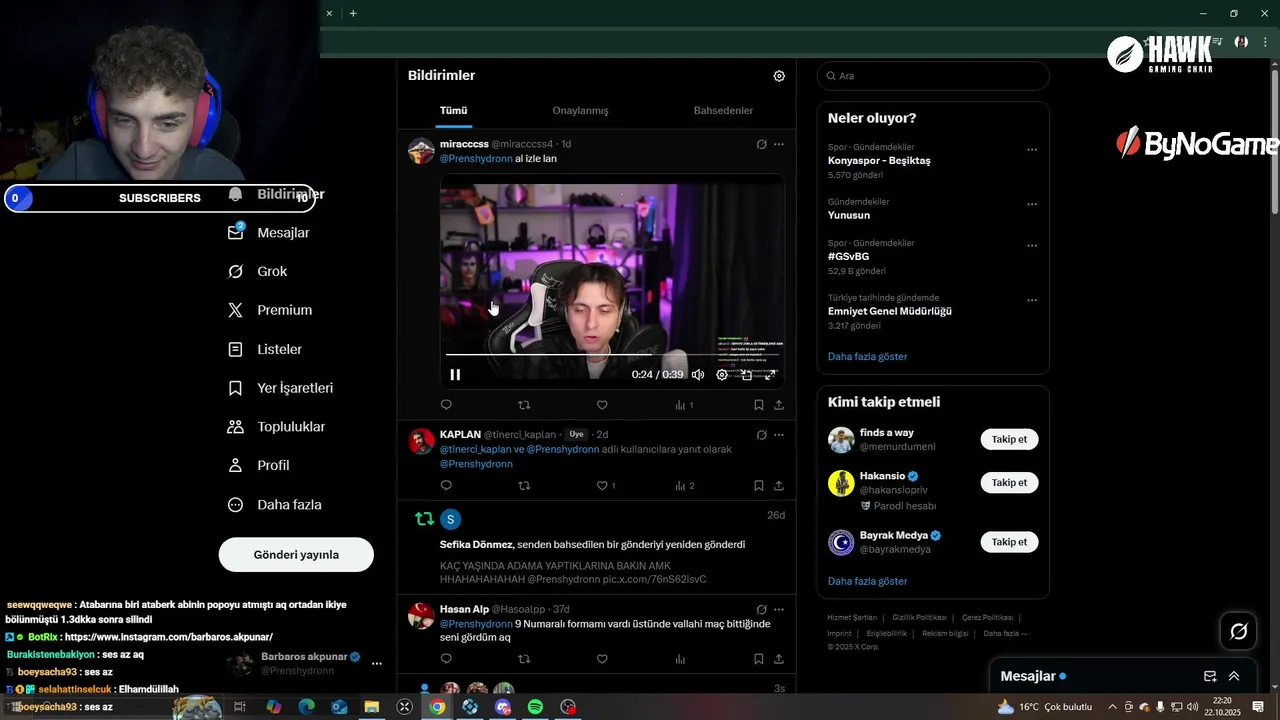Open options for Emniyet Genel Müdürlüğü trend
Viewport: 1280px width, 720px height.
coord(1032,300)
